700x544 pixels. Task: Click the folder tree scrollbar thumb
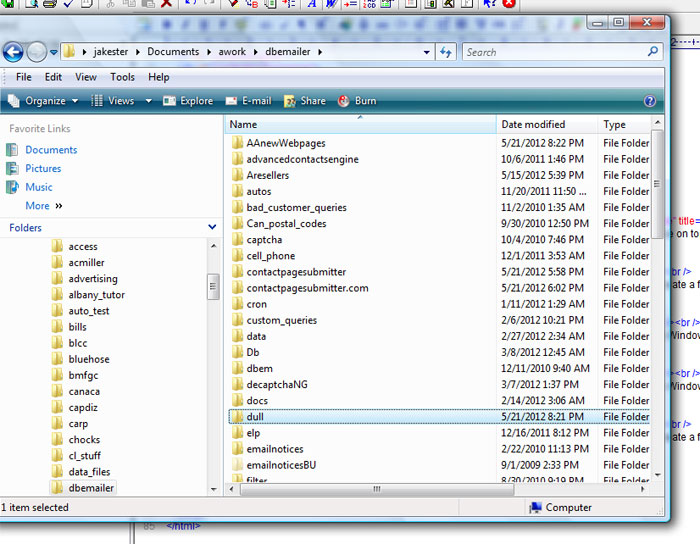tap(213, 287)
